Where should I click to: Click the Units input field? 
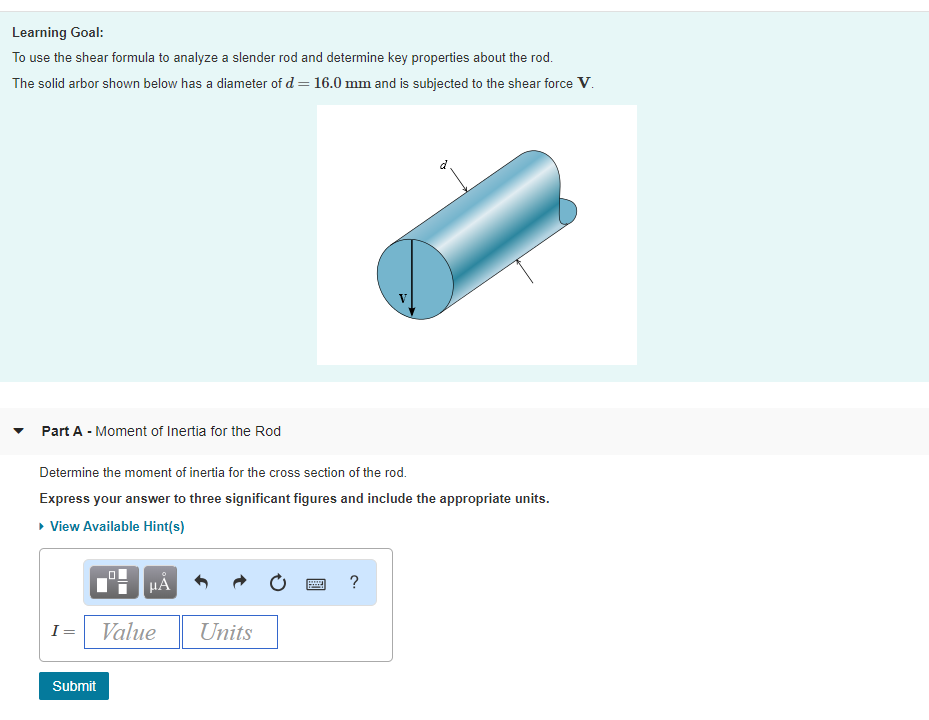coord(229,631)
